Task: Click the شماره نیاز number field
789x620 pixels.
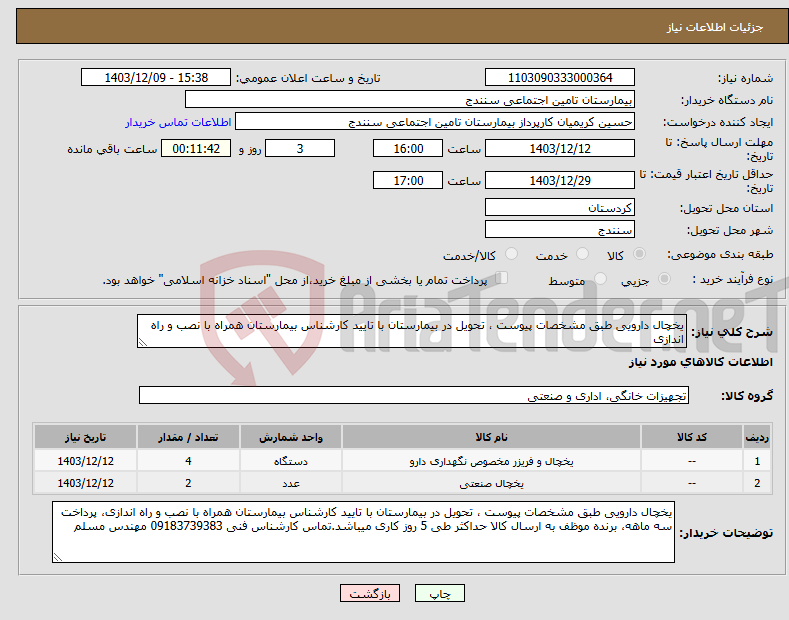Action: point(560,78)
